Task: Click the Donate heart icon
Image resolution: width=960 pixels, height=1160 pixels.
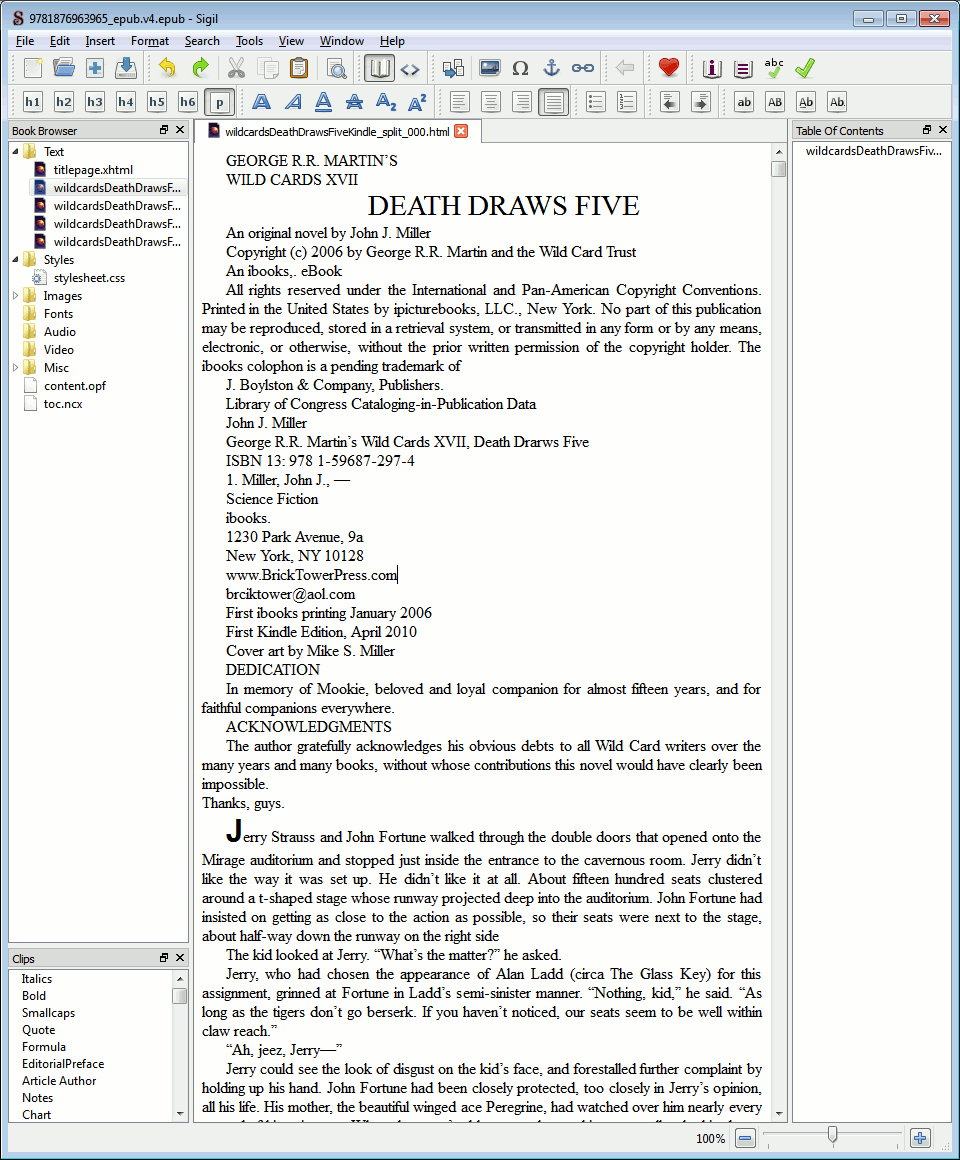Action: (669, 68)
